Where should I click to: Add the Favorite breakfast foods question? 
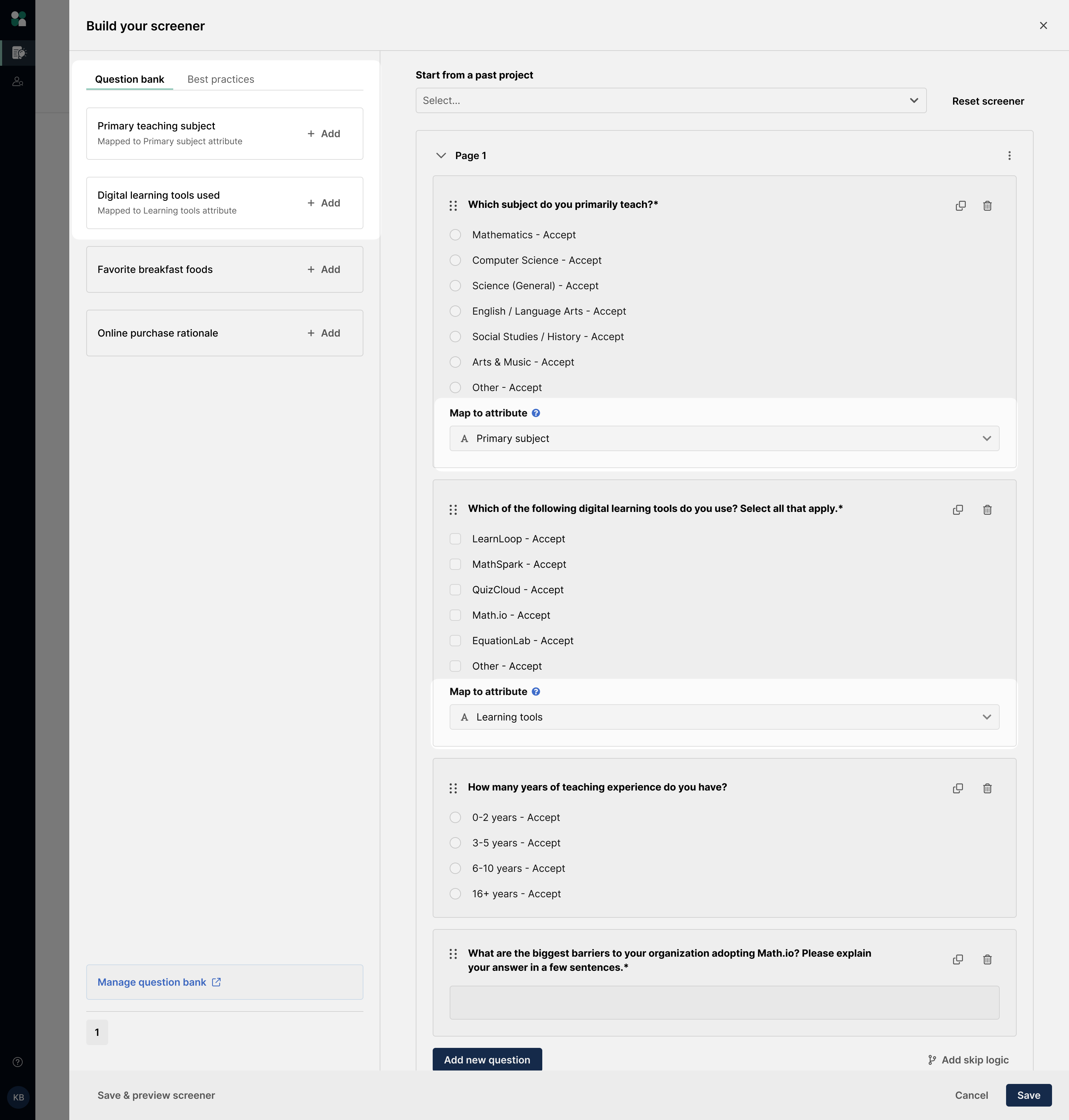tap(324, 270)
